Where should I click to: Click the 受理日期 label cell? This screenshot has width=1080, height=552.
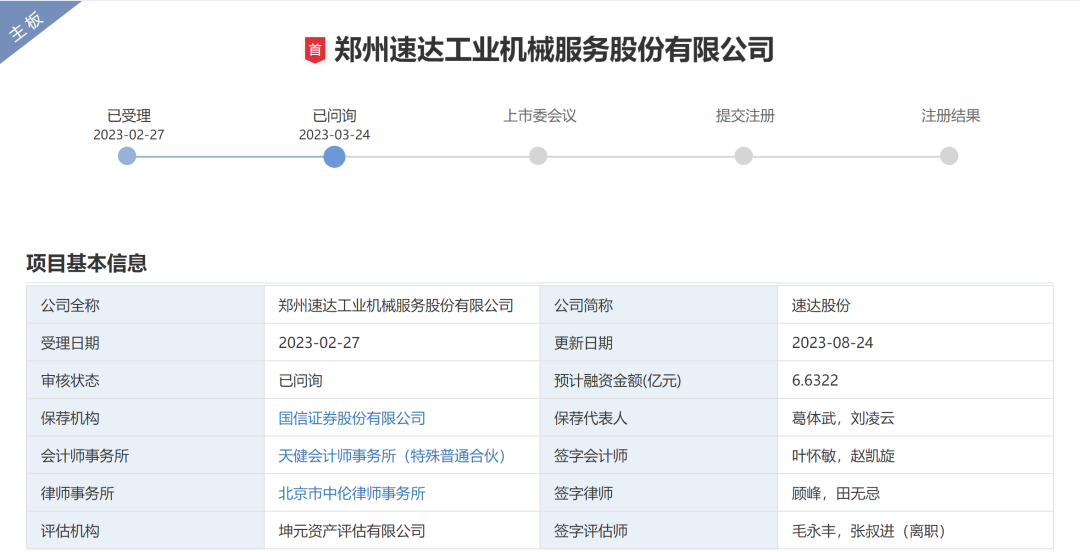point(145,343)
